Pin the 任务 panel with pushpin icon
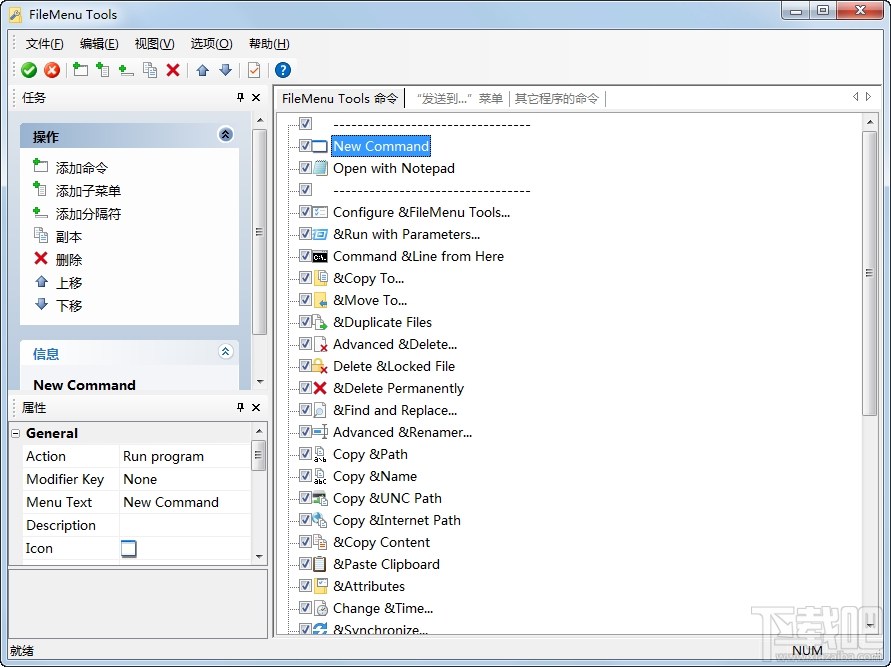Screen dimensions: 891x667 click(240, 98)
